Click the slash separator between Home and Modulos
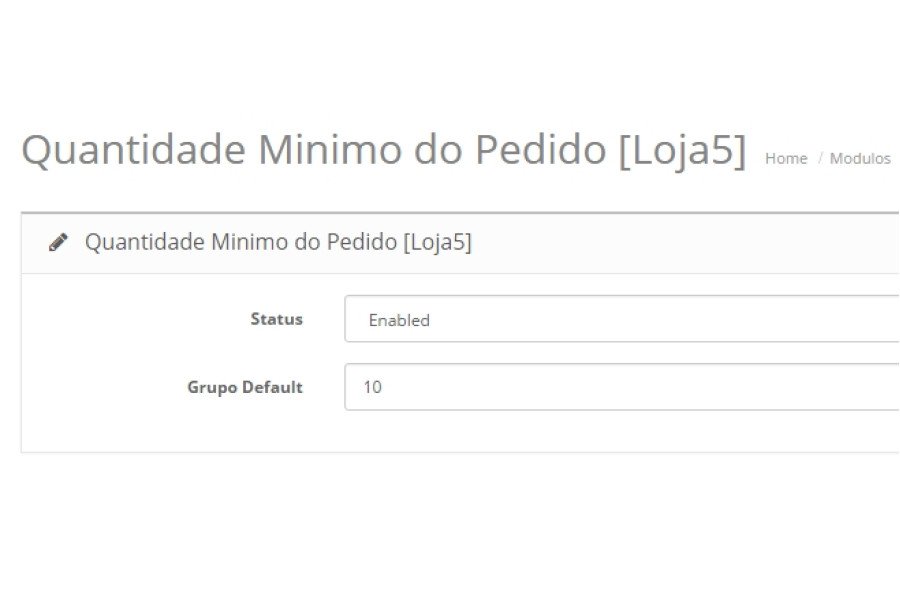This screenshot has height=600, width=900. (820, 157)
